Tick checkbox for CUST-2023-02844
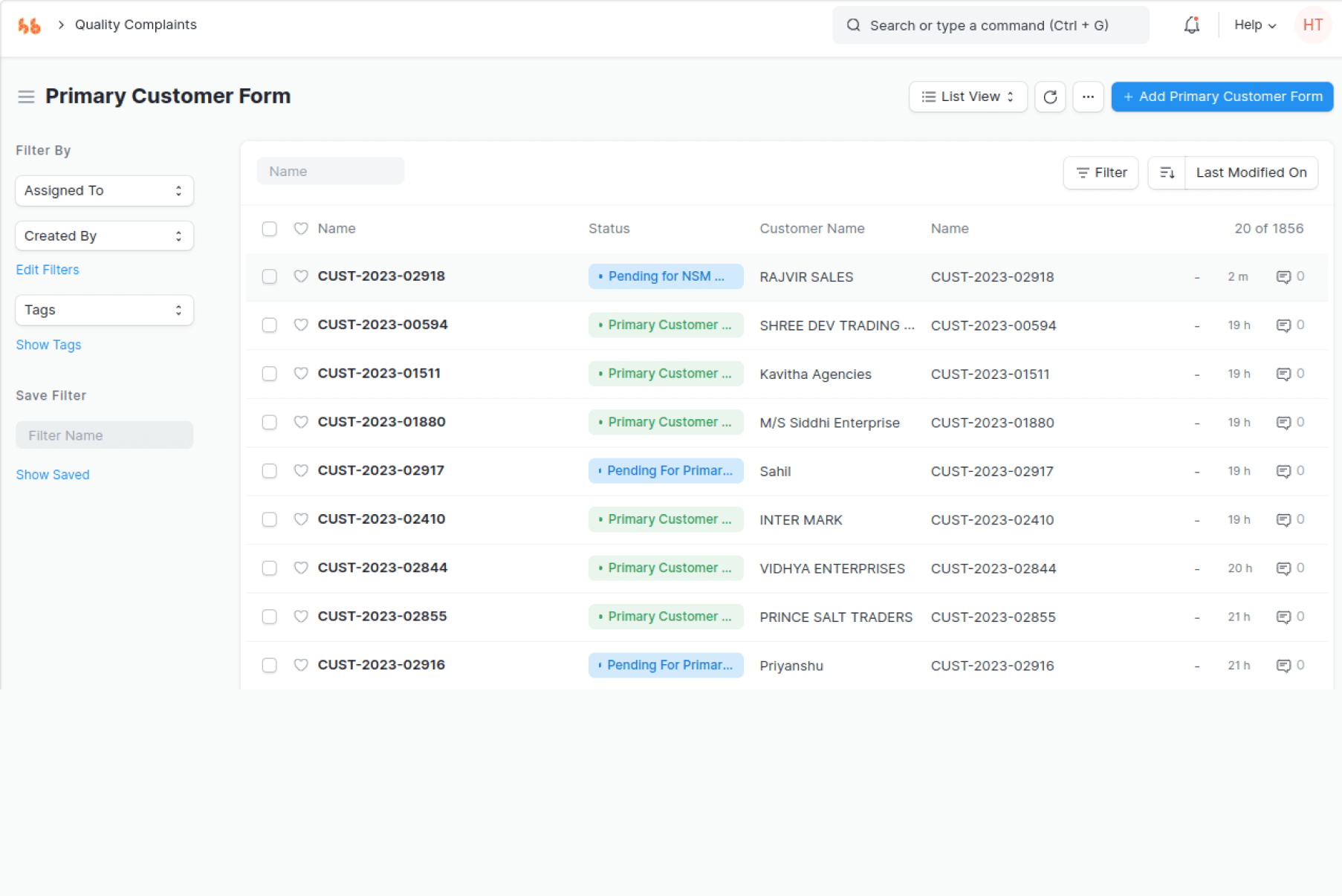 point(270,568)
